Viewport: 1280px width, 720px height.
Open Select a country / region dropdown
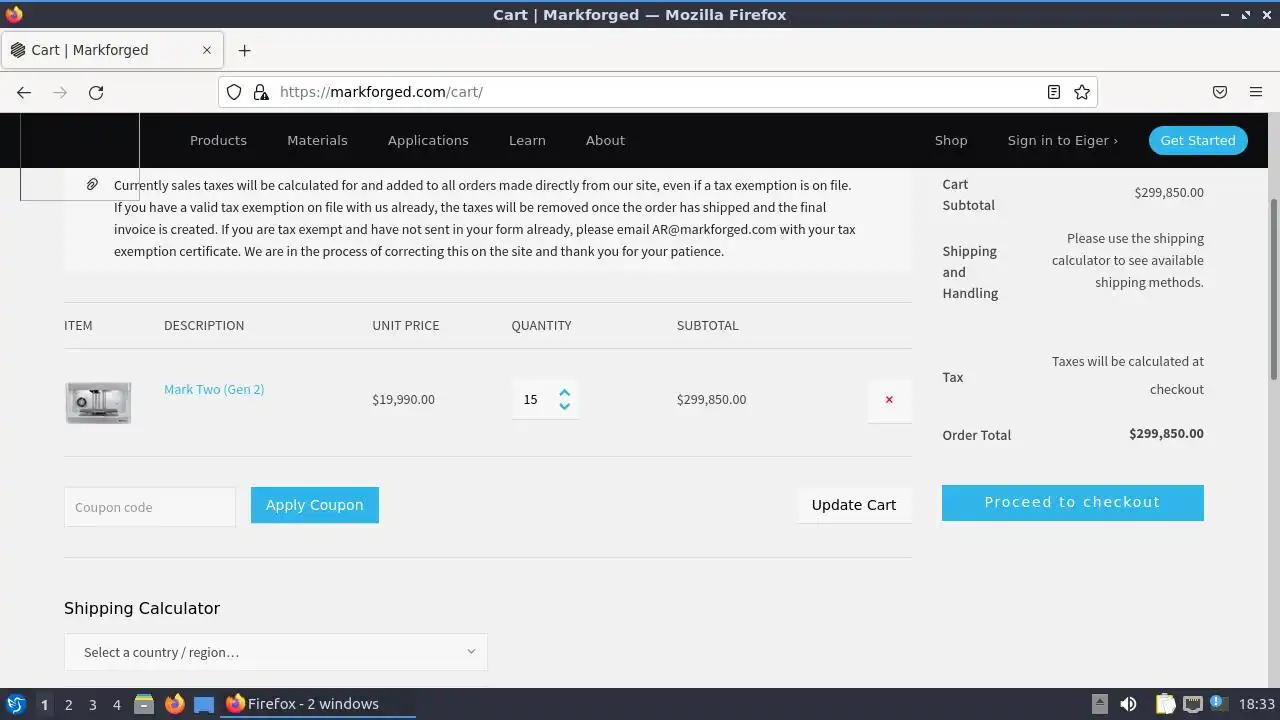tap(276, 652)
